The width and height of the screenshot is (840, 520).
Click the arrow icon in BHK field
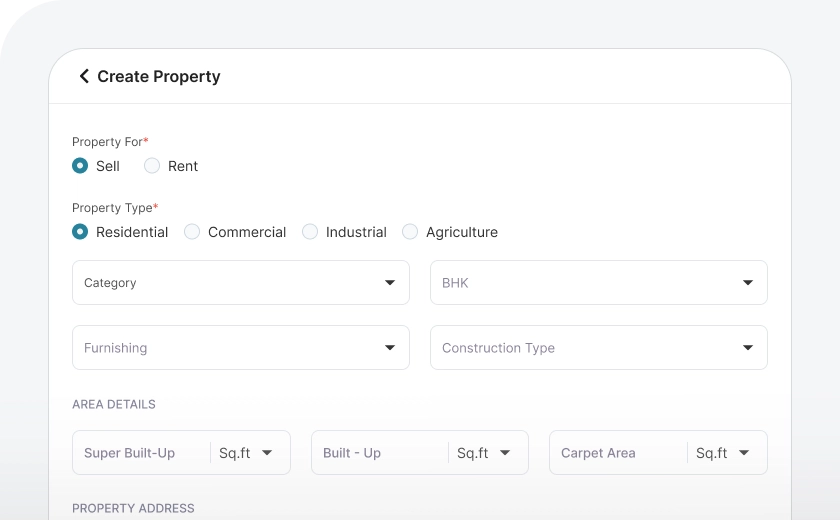(748, 283)
